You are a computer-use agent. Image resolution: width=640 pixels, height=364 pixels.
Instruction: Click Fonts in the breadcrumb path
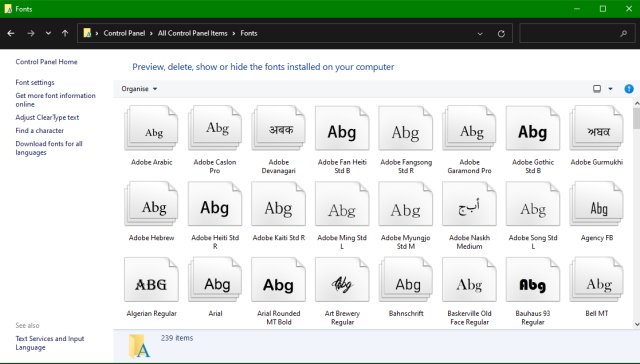point(249,33)
